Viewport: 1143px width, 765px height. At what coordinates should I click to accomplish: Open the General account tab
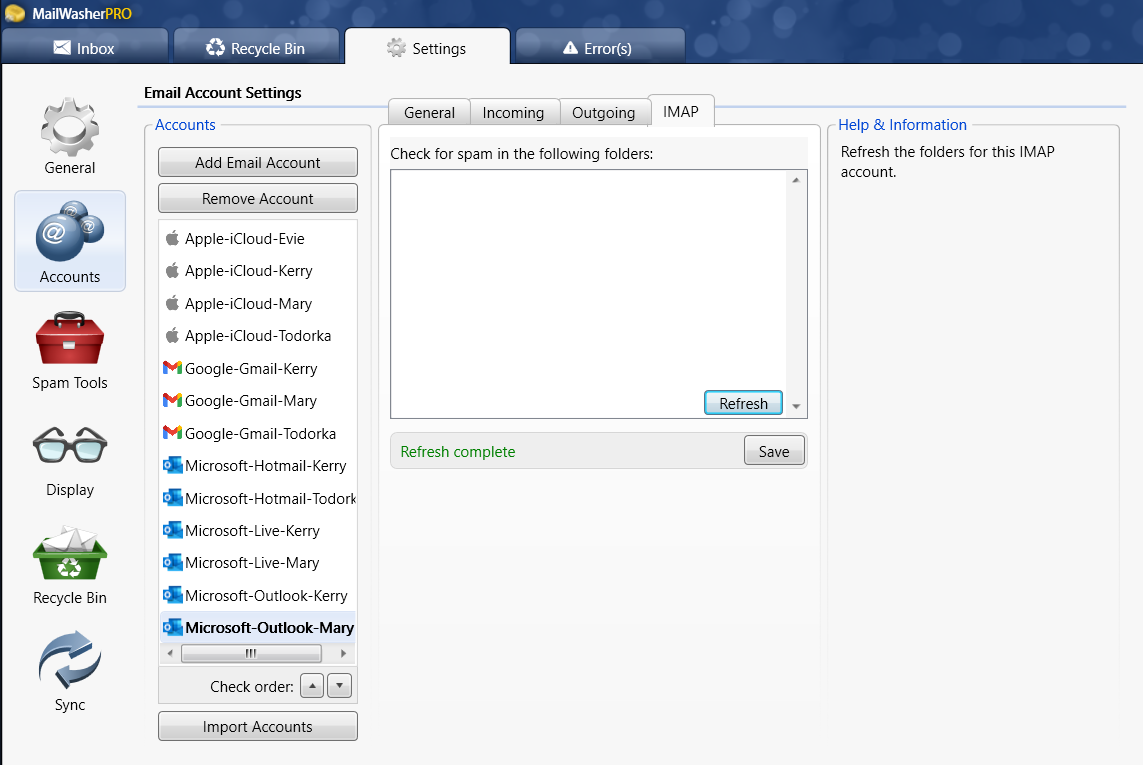pos(429,112)
